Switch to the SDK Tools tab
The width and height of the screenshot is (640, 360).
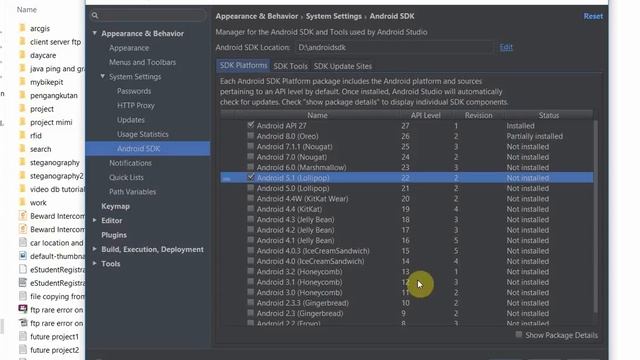pos(290,66)
